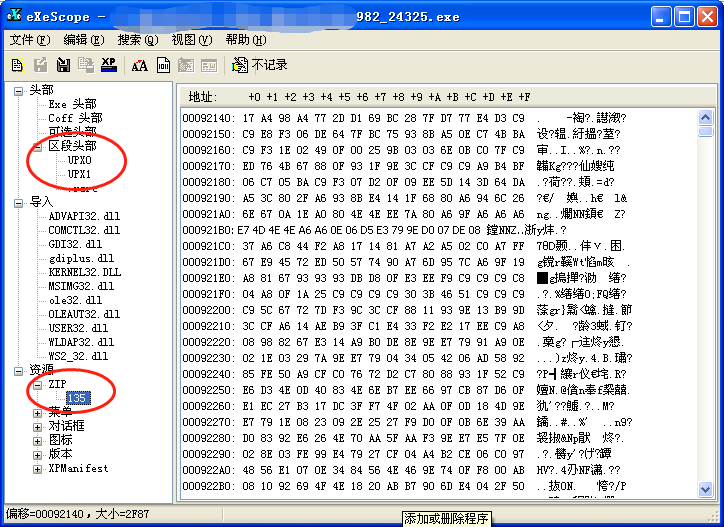Collapse the 头部 tree node
Image resolution: width=724 pixels, height=527 pixels.
click(19, 90)
